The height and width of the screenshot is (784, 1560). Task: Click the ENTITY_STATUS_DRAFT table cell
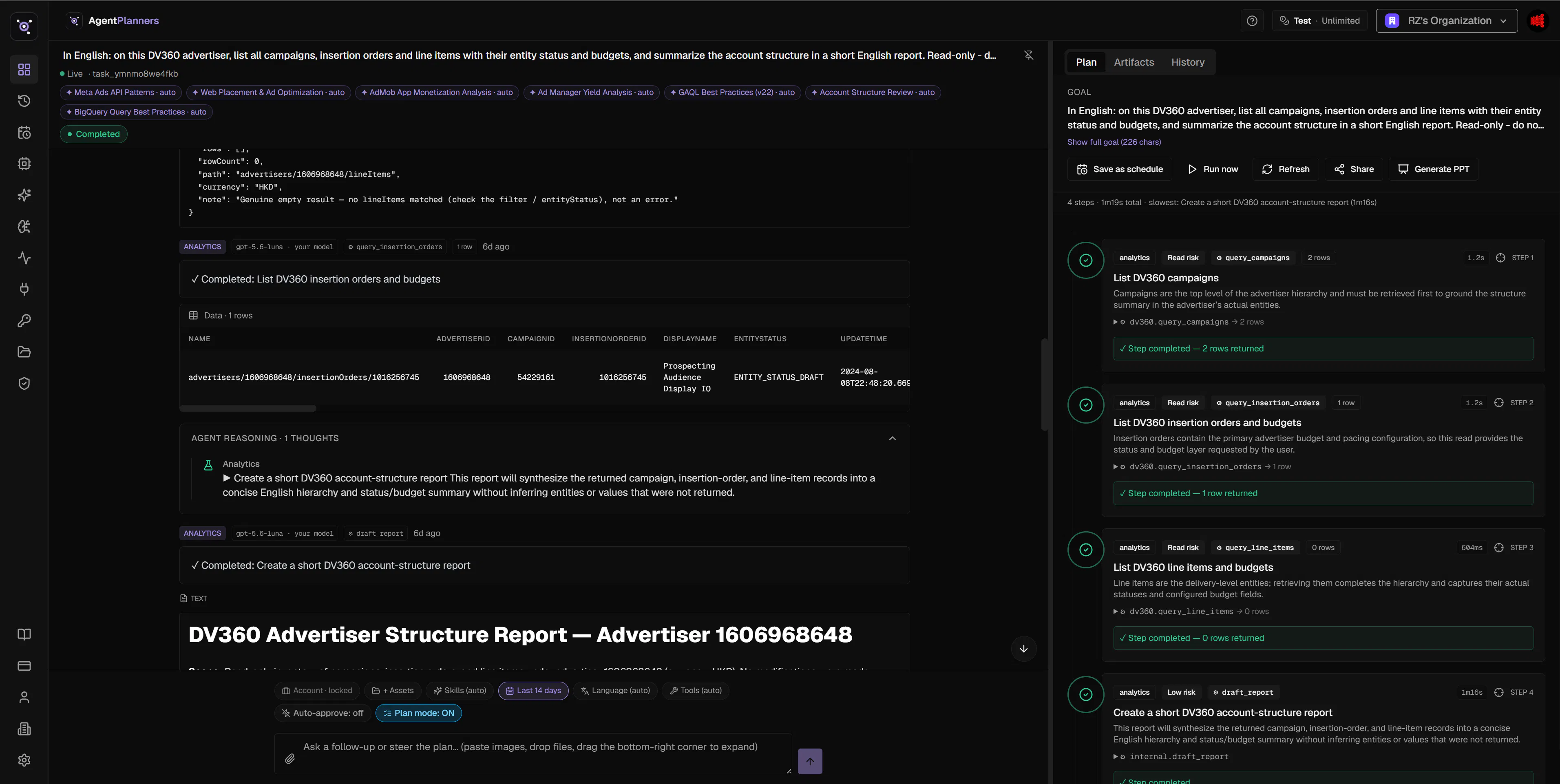(x=778, y=378)
